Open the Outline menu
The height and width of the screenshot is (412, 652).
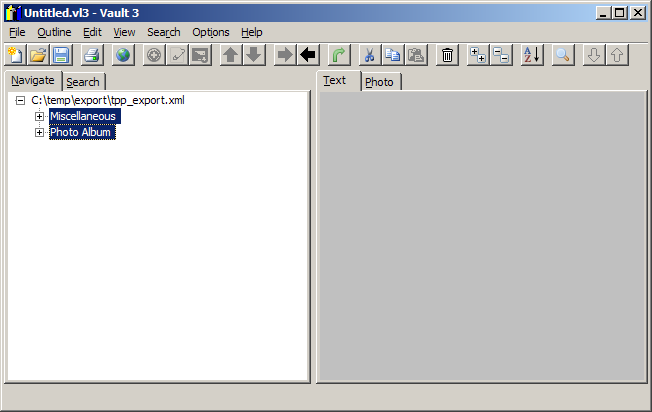pyautogui.click(x=54, y=32)
